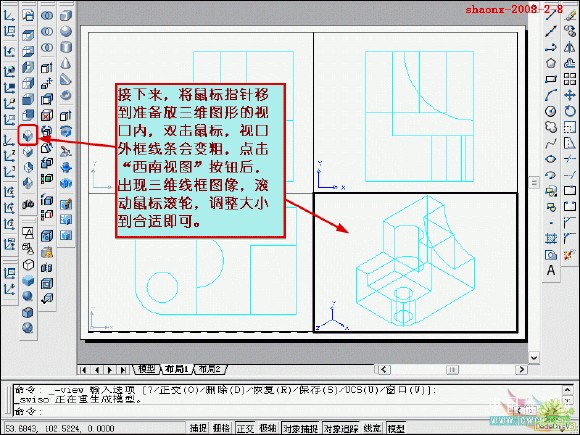Toggle 模型 model/paper space button
This screenshot has height=435, width=580.
(x=396, y=428)
